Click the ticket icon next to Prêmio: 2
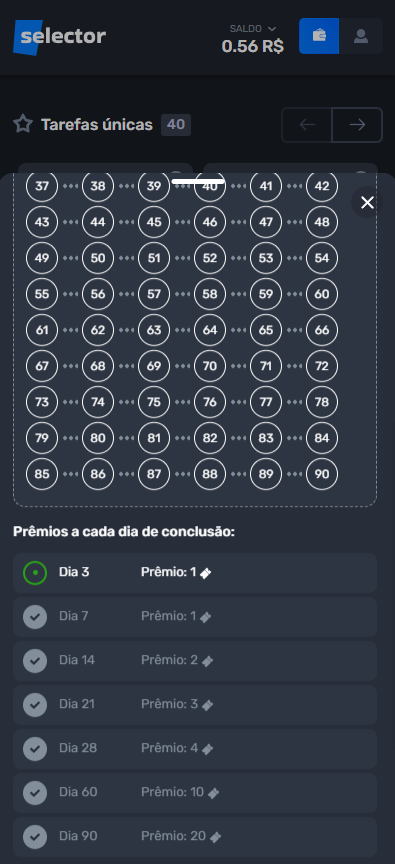 click(x=207, y=661)
